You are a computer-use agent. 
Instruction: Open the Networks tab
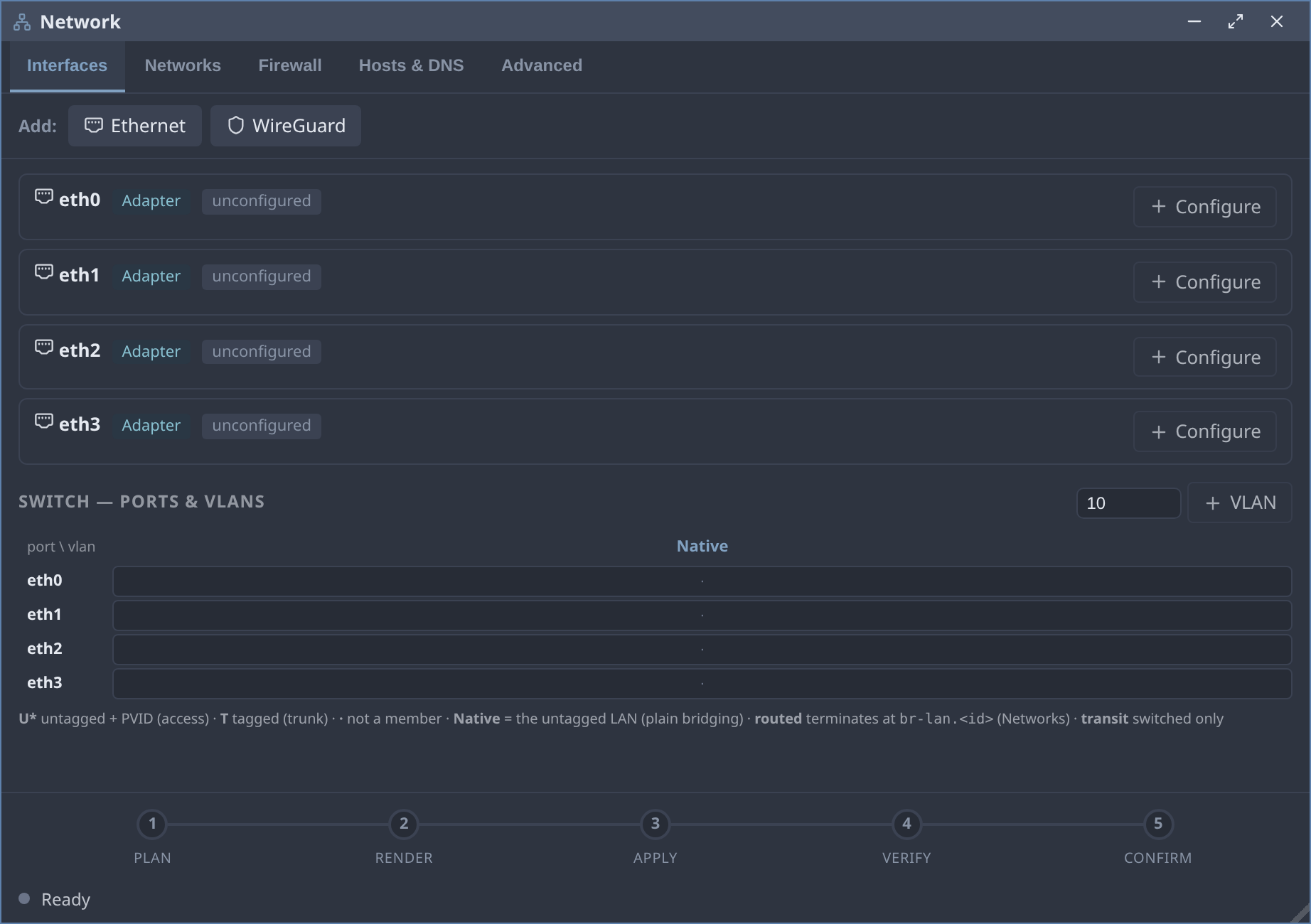click(x=183, y=66)
